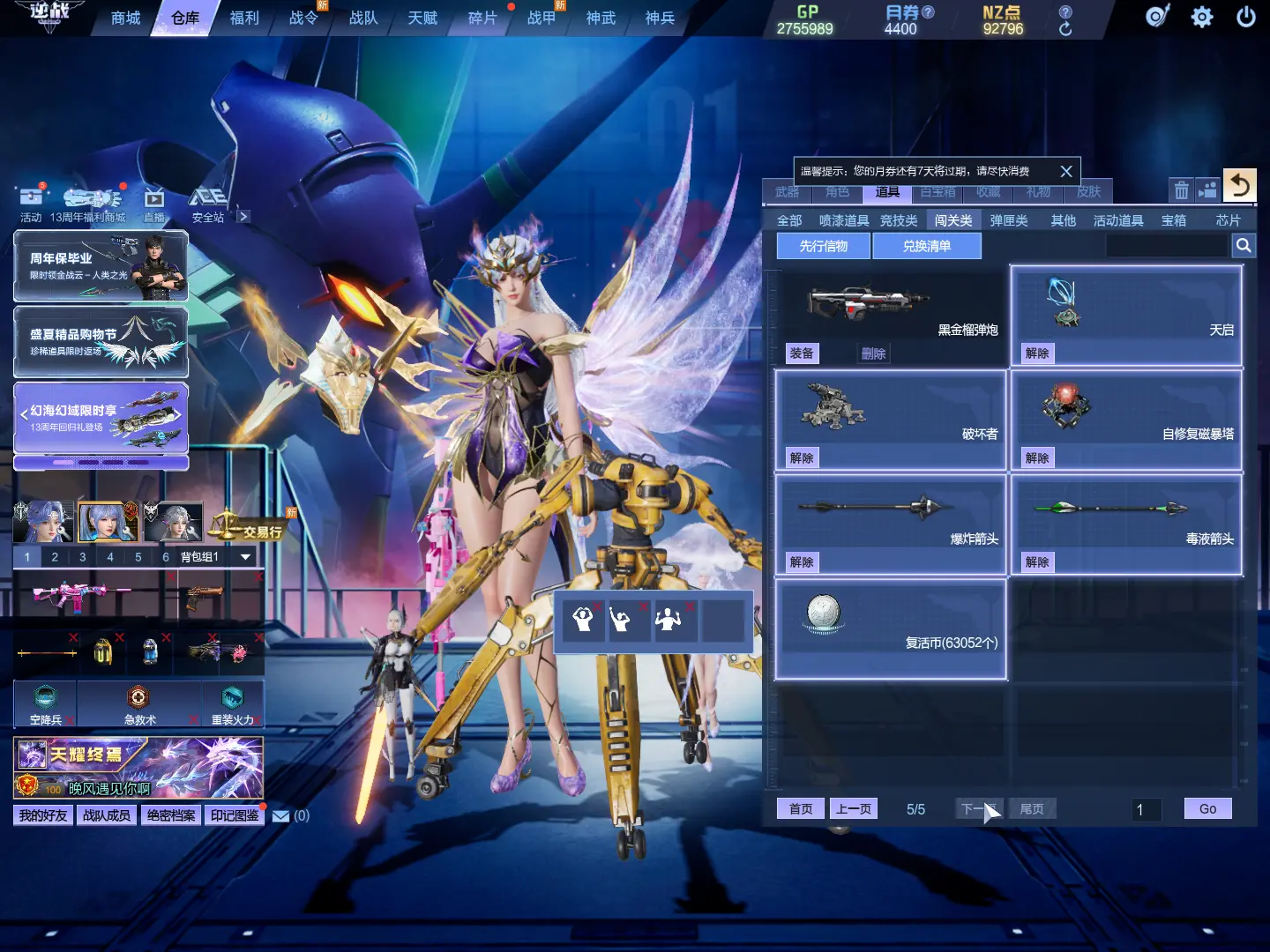Switch to the 角色 inventory tab
The height and width of the screenshot is (952, 1270).
click(837, 191)
